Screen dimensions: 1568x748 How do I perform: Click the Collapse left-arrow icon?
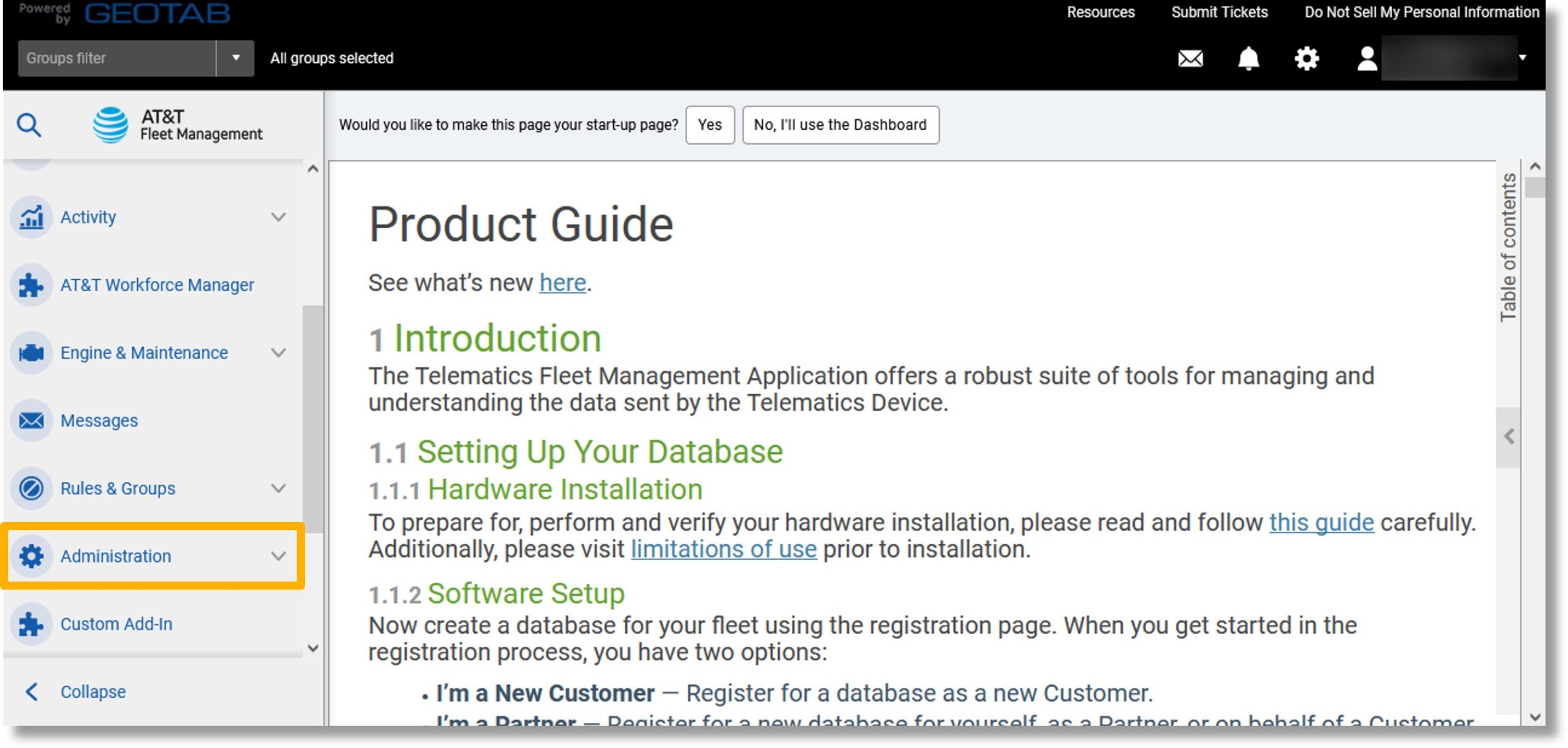click(x=32, y=692)
